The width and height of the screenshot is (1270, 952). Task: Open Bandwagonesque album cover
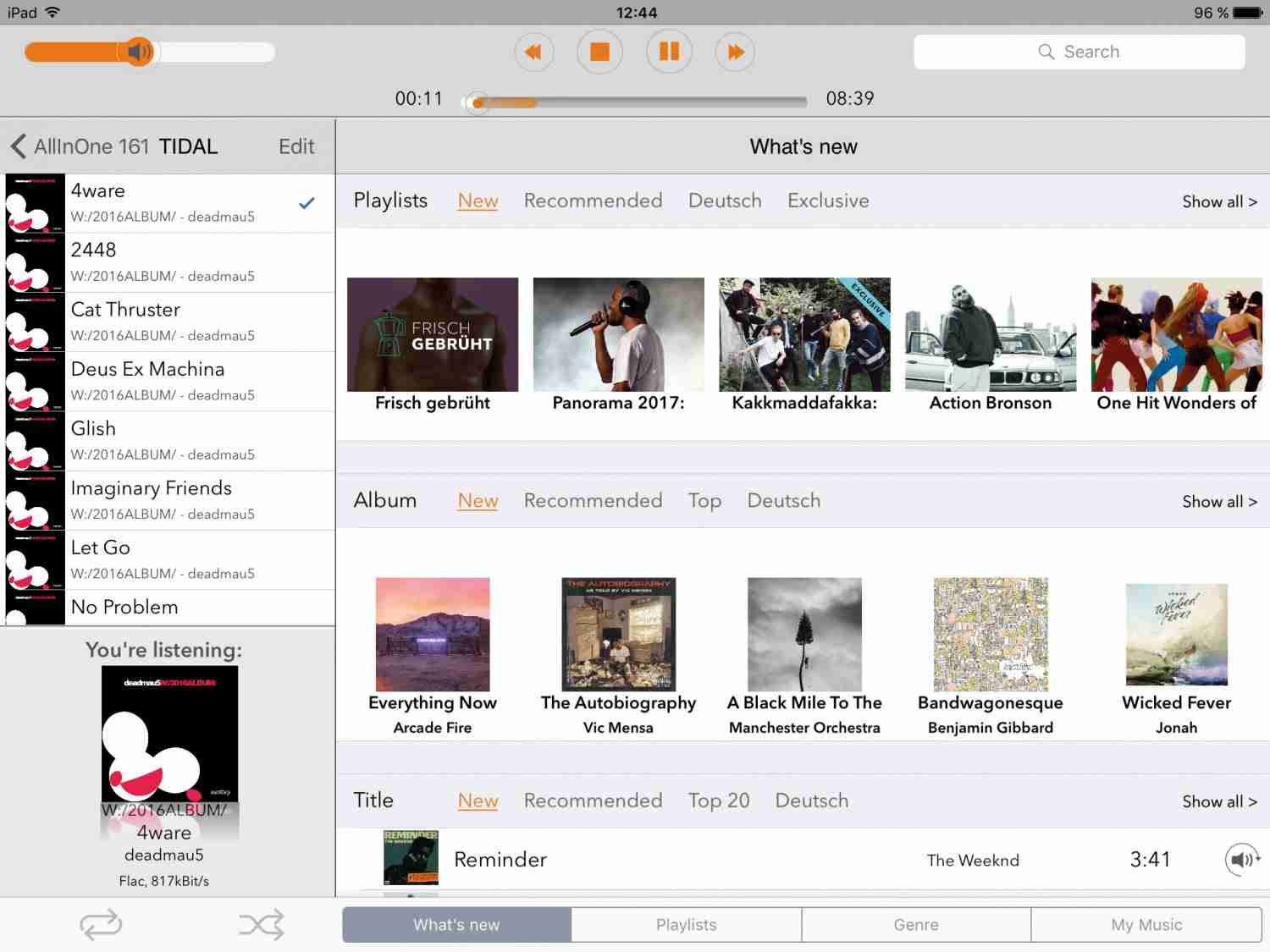click(991, 635)
